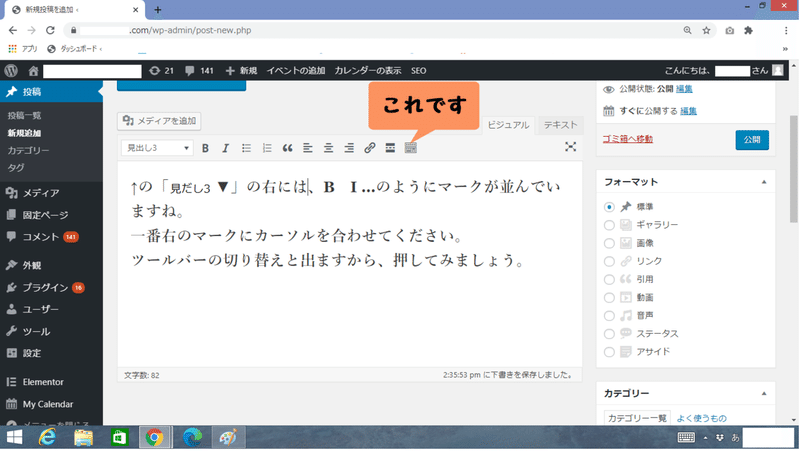The image size is (800, 451).
Task: Open よく使うもの category tab
Action: 702,418
